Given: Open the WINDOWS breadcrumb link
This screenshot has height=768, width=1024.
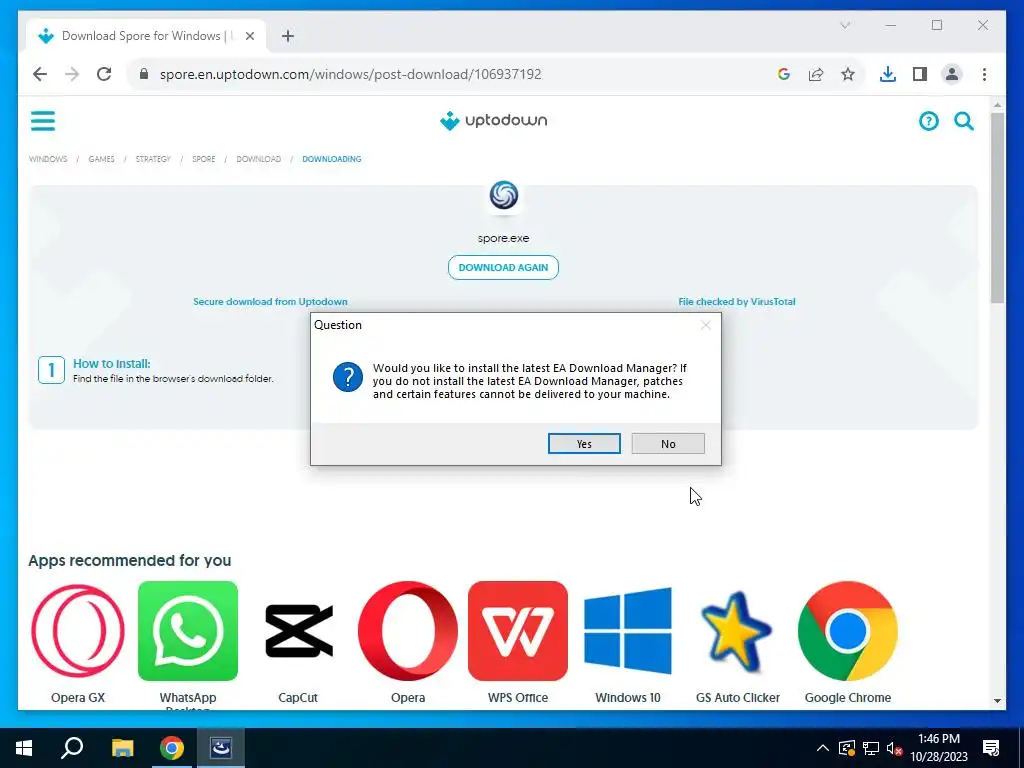Looking at the screenshot, I should click(x=48, y=159).
